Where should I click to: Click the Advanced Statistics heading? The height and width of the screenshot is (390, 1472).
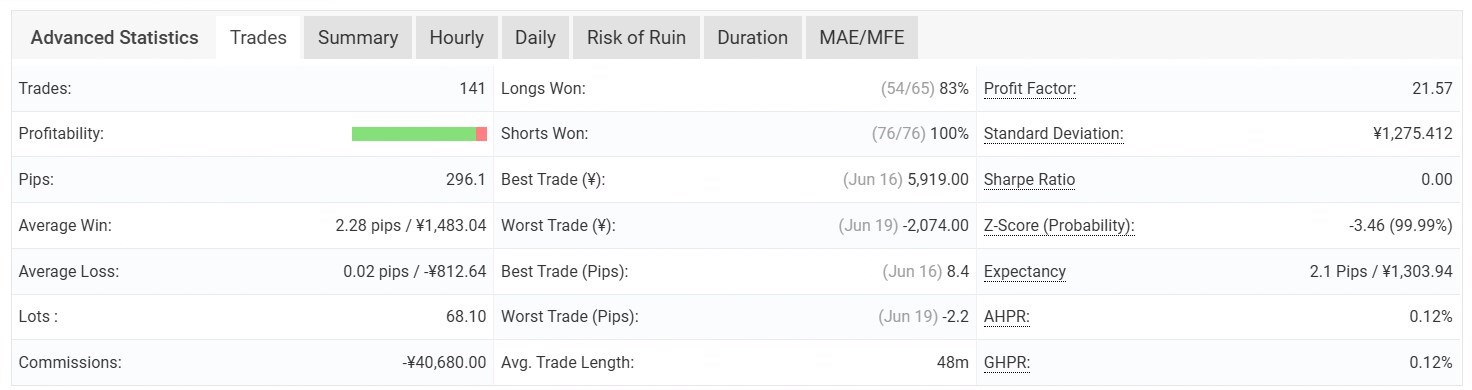point(114,38)
